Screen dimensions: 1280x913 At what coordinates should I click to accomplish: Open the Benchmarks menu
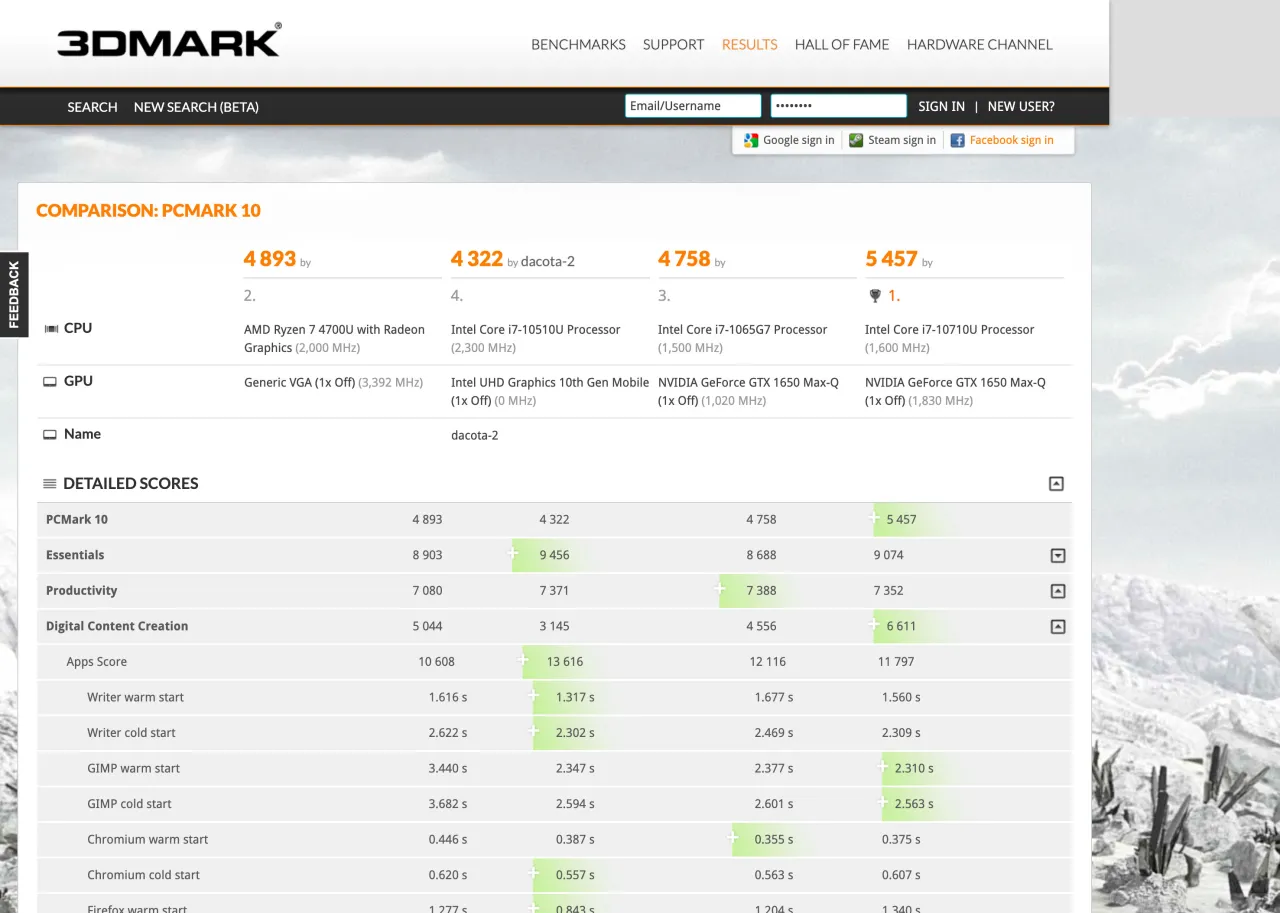tap(578, 45)
